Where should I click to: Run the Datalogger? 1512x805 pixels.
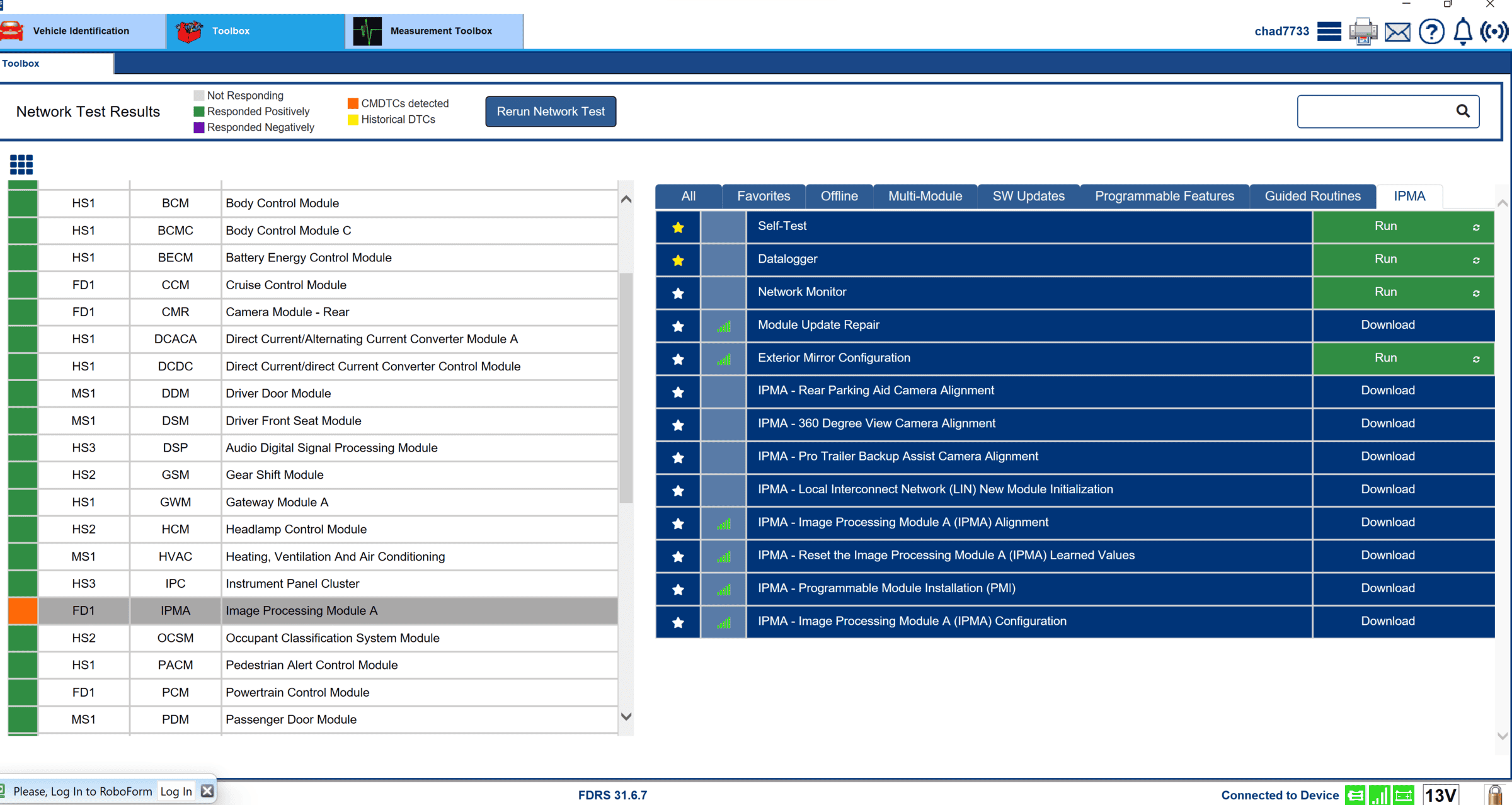point(1386,259)
